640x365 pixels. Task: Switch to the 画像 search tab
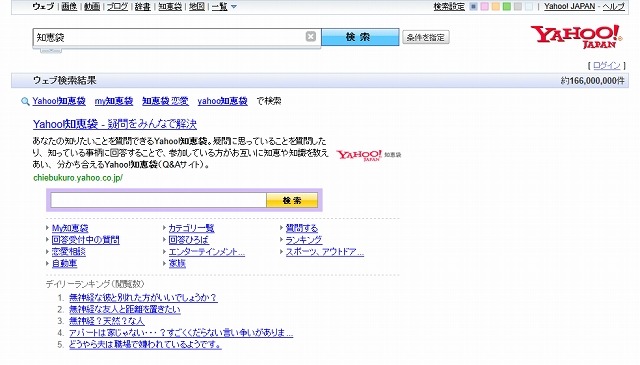69,7
